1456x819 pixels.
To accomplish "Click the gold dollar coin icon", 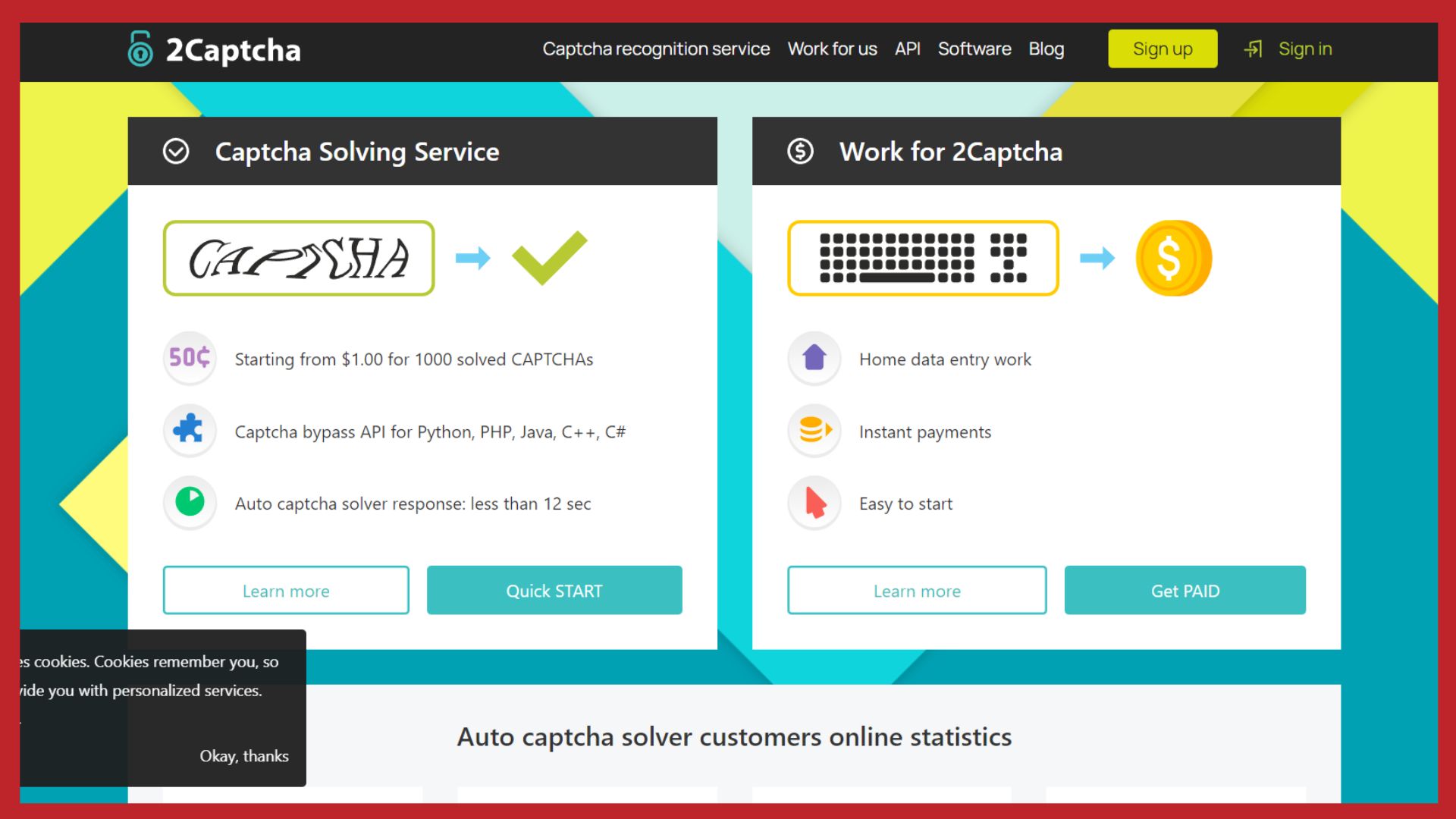I will pos(1173,258).
